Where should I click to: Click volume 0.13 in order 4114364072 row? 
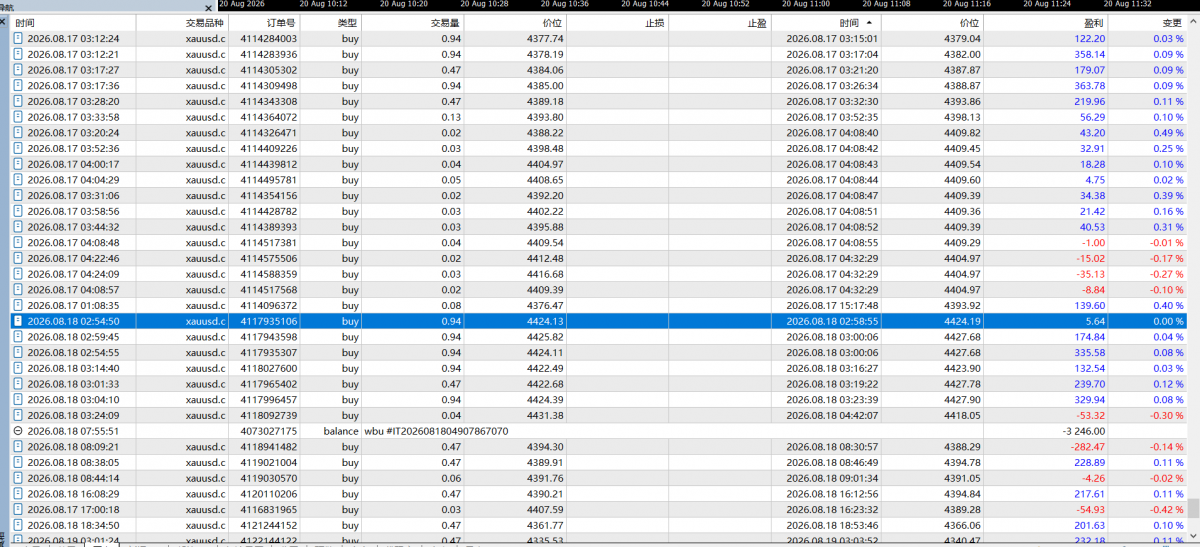pyautogui.click(x=452, y=117)
